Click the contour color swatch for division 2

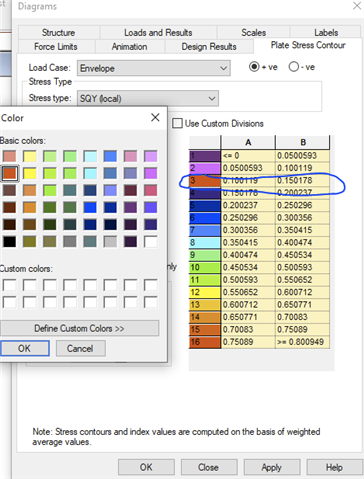tap(205, 168)
